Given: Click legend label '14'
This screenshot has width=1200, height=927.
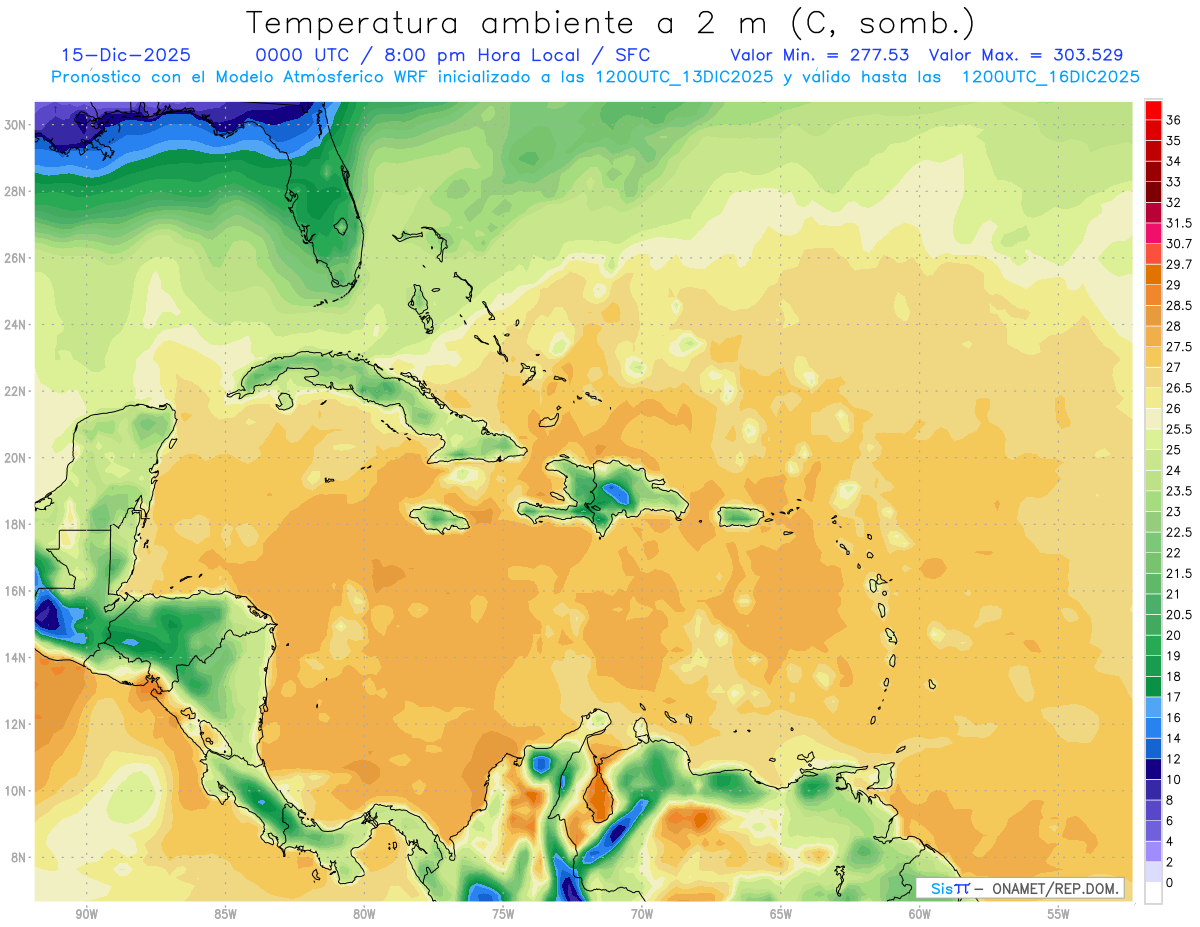Looking at the screenshot, I should (x=1174, y=738).
